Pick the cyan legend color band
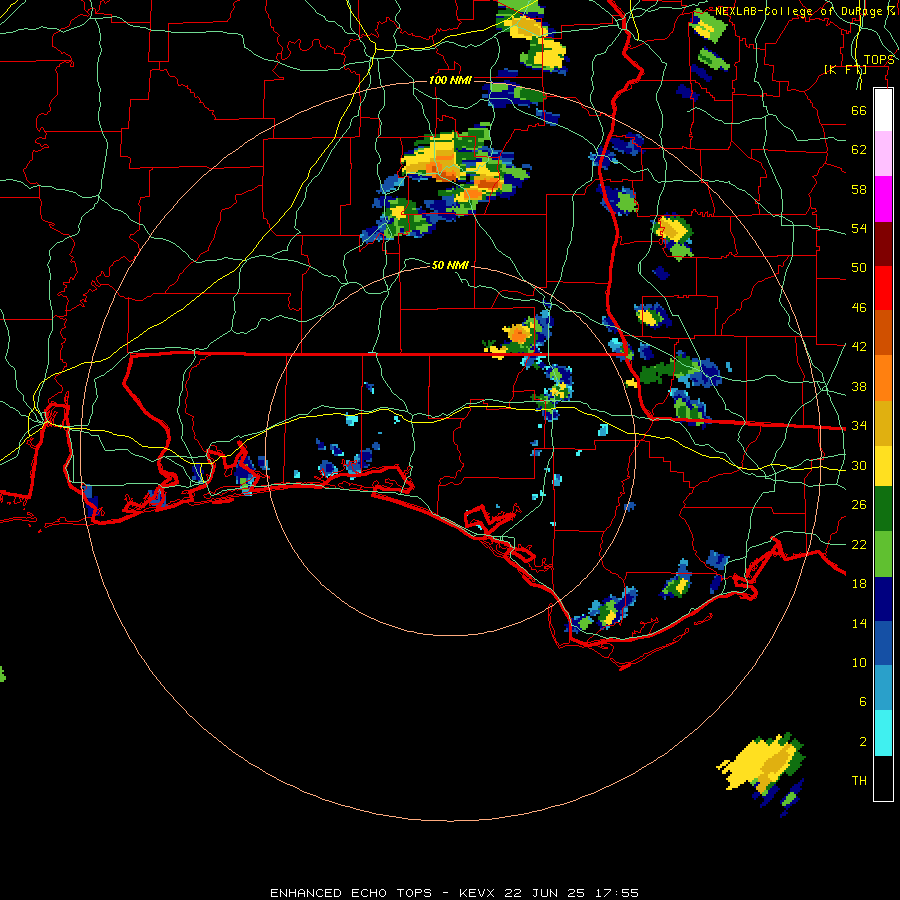The height and width of the screenshot is (900, 900). pyautogui.click(x=883, y=734)
